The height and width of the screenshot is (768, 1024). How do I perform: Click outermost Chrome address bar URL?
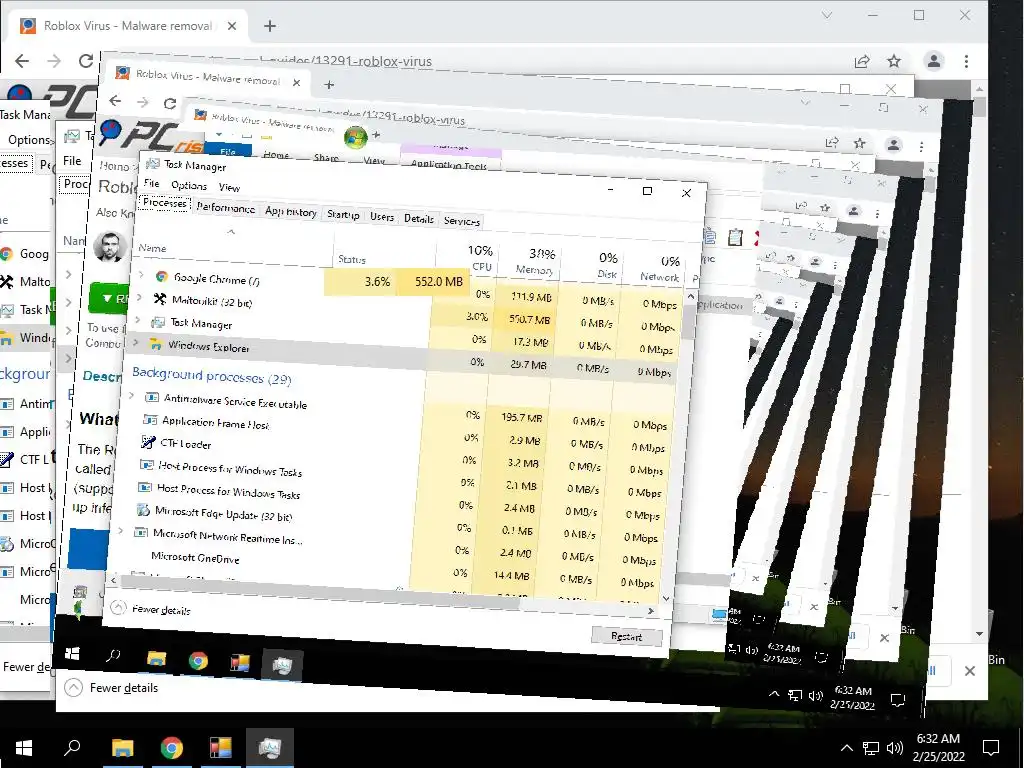coord(346,61)
